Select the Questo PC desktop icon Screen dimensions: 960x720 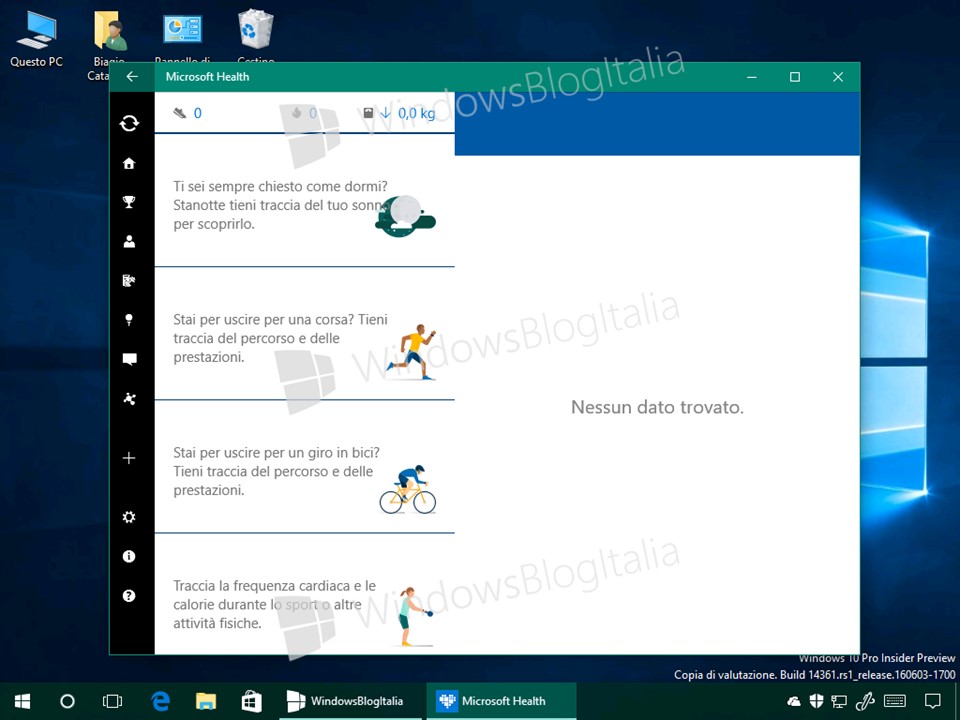(36, 39)
